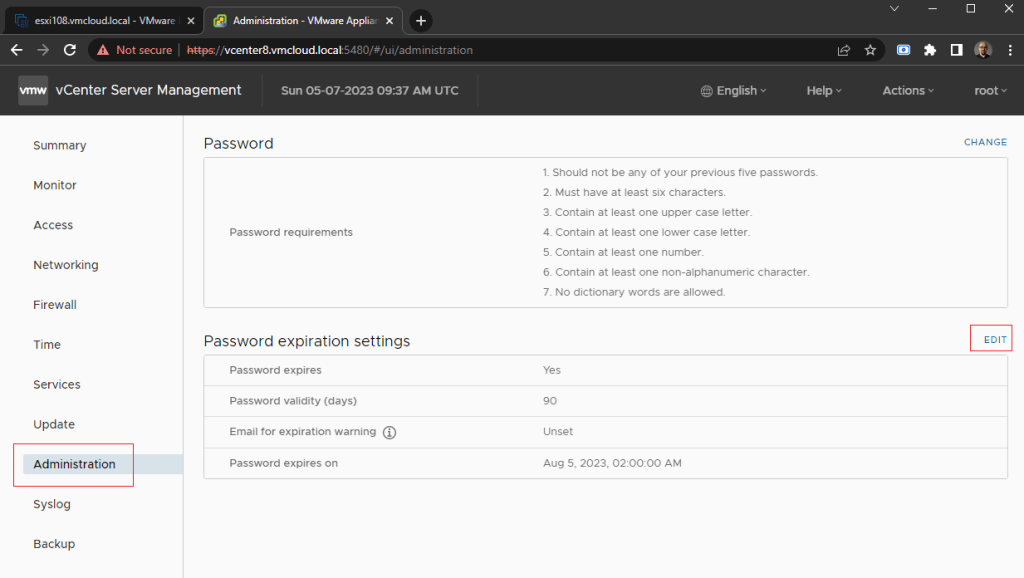Reload the page with browser refresh icon
1024x578 pixels.
tap(70, 50)
